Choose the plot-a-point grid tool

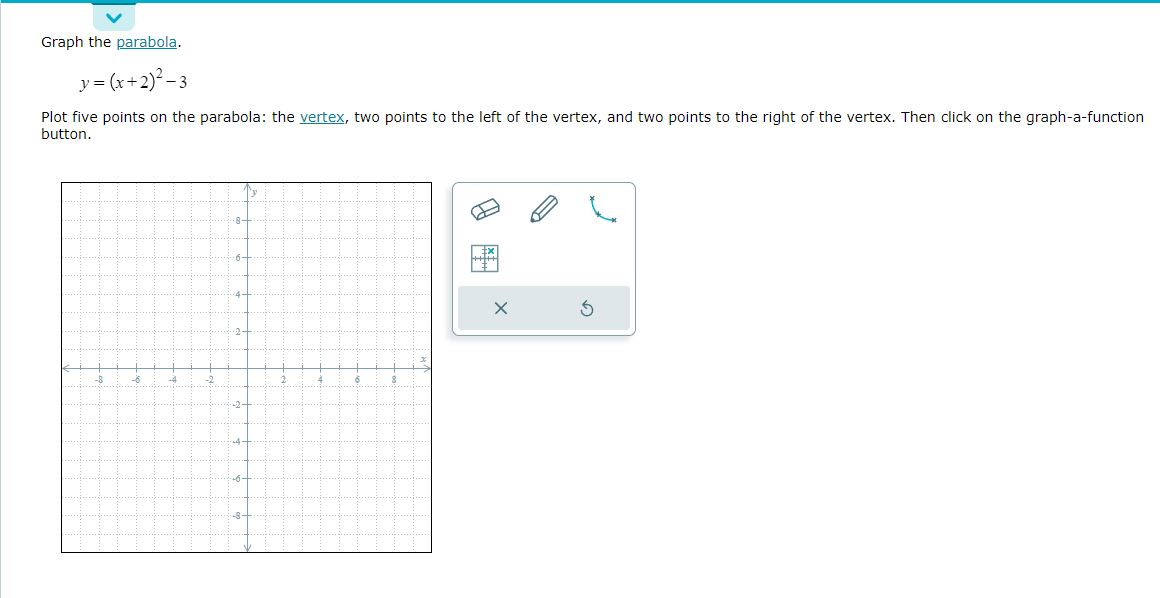pos(483,257)
